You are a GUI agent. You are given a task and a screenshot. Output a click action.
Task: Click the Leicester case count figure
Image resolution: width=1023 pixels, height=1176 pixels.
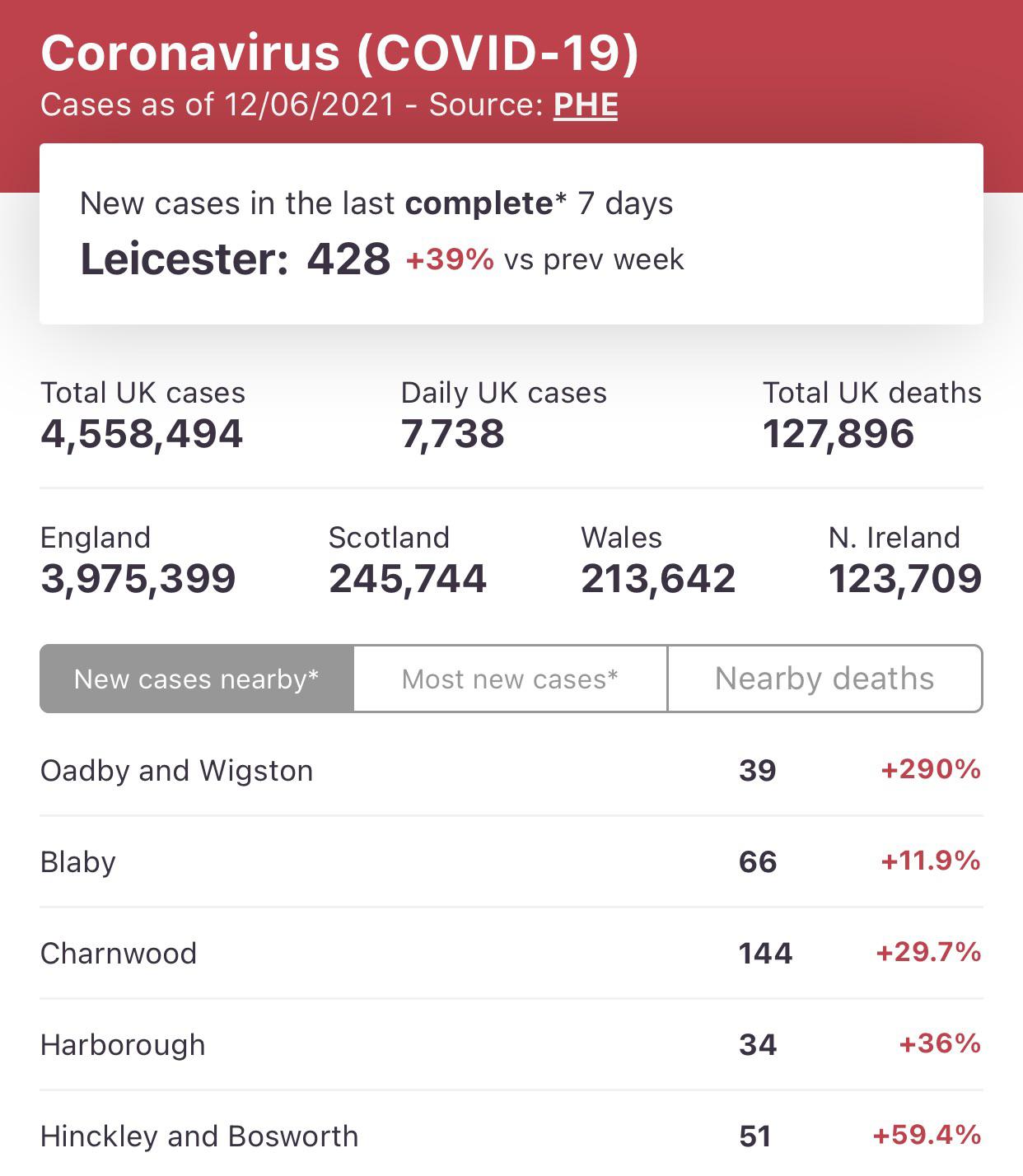349,259
